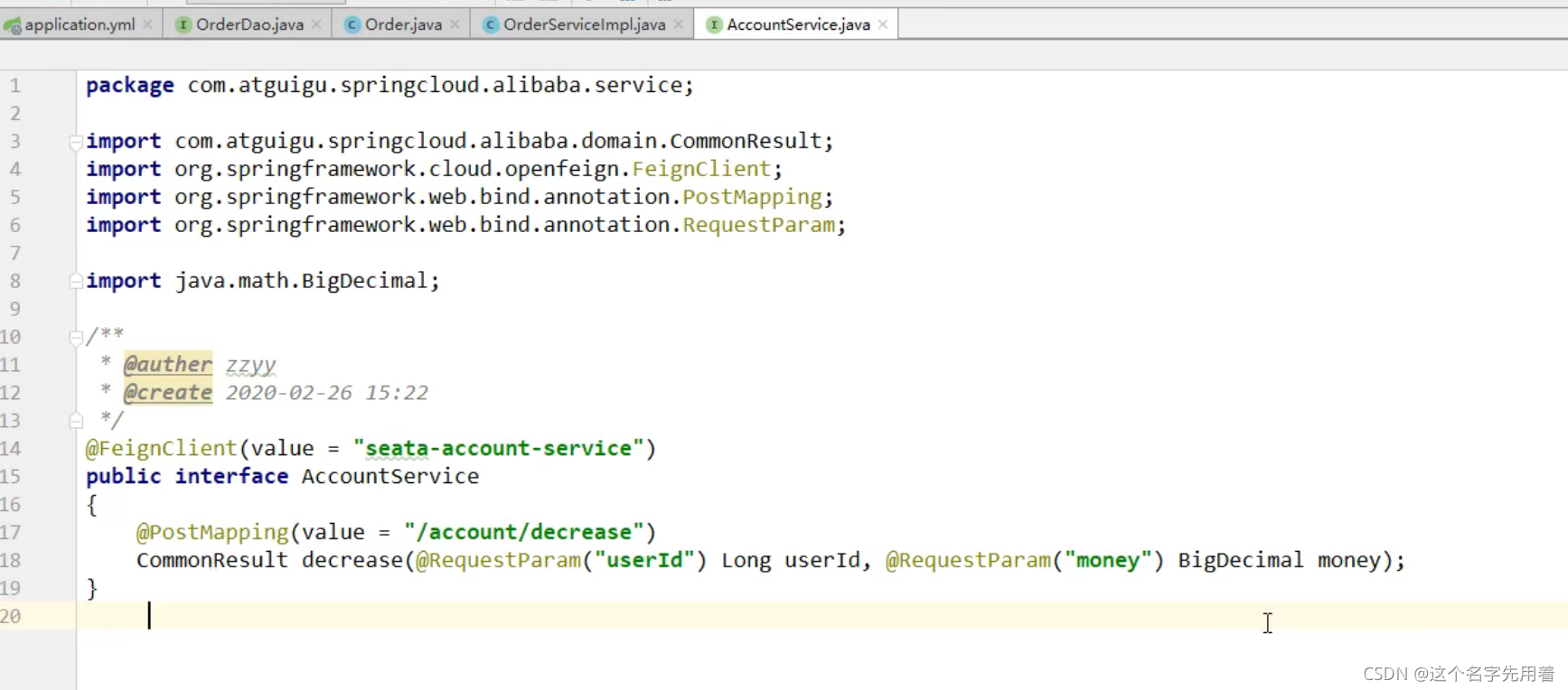Click the "seata-account-service" string

click(498, 448)
